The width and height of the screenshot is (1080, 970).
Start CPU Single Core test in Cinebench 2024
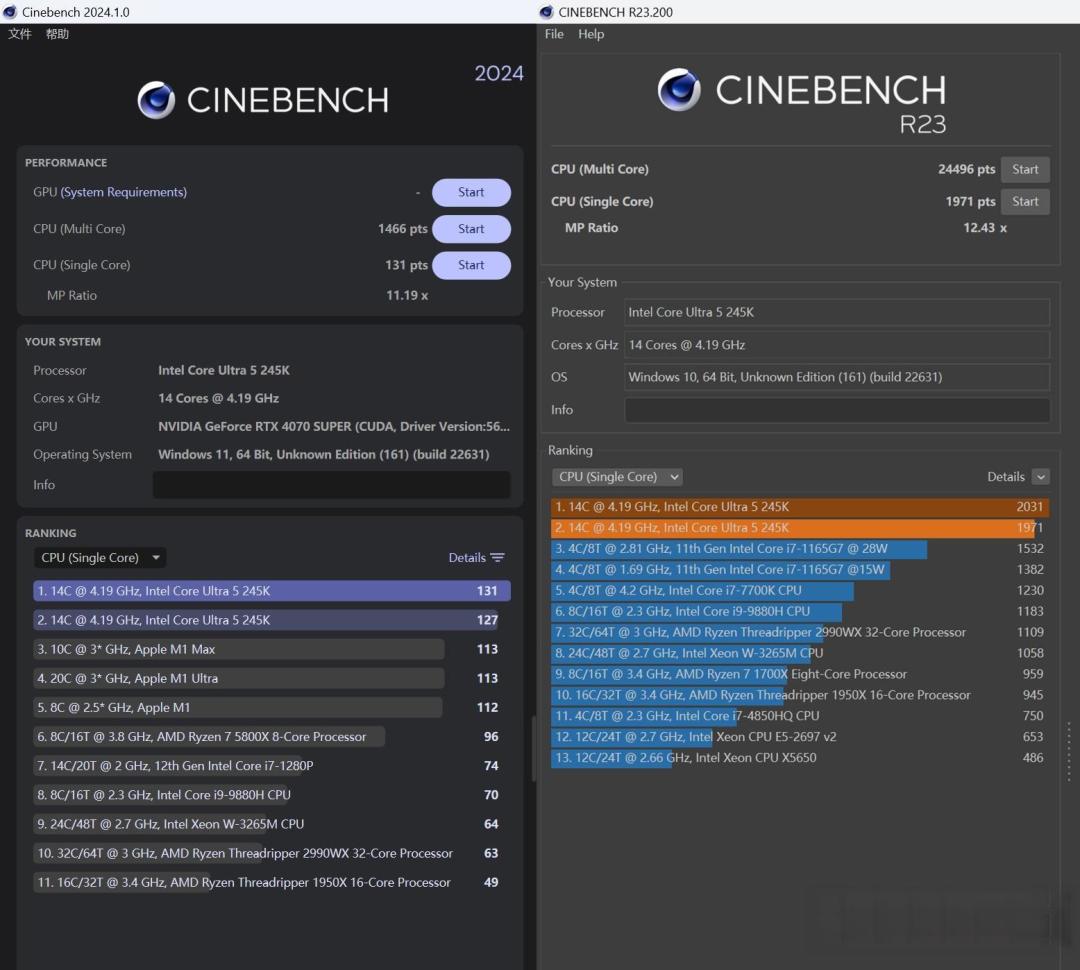point(471,265)
